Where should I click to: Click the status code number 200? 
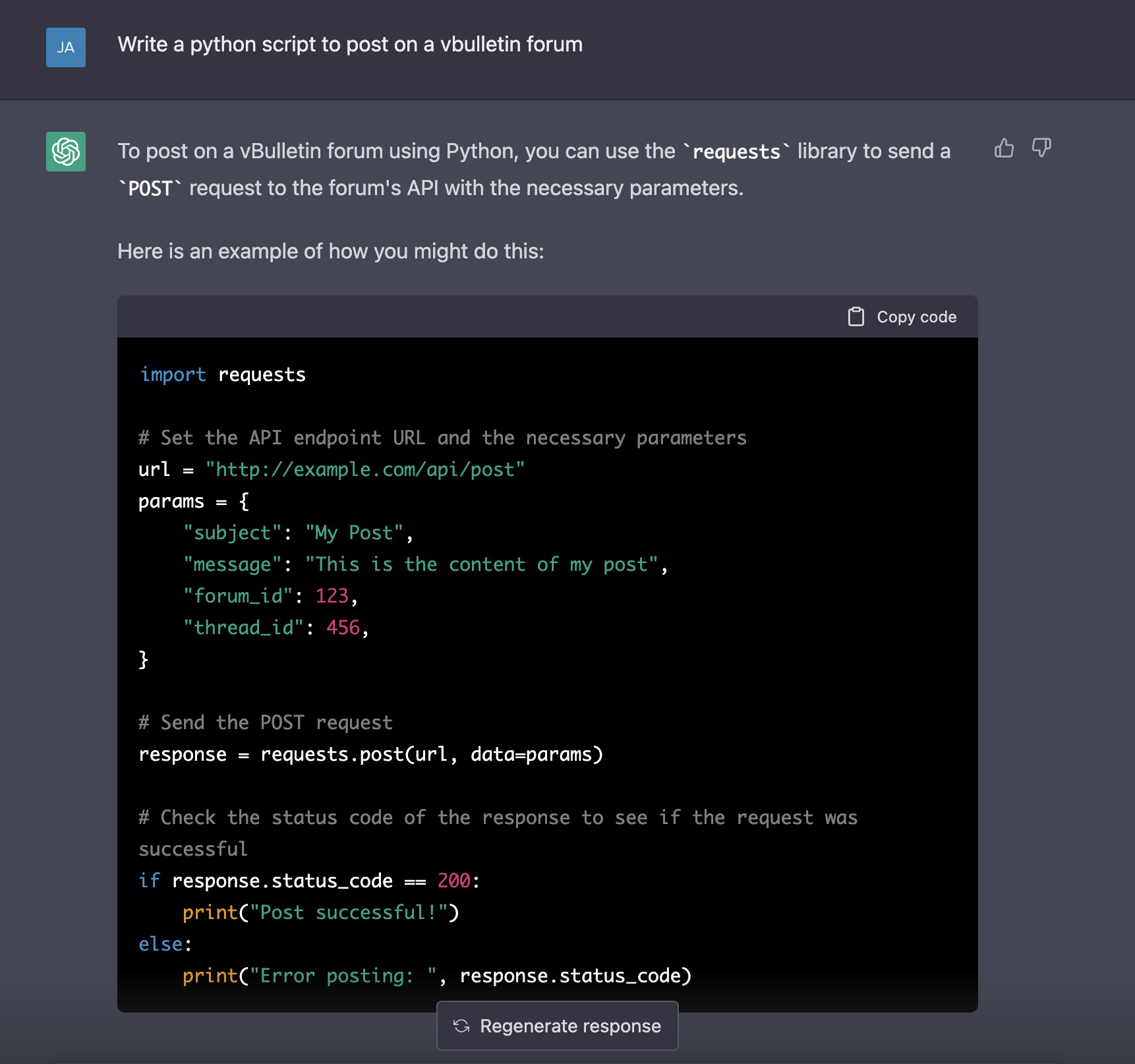453,881
